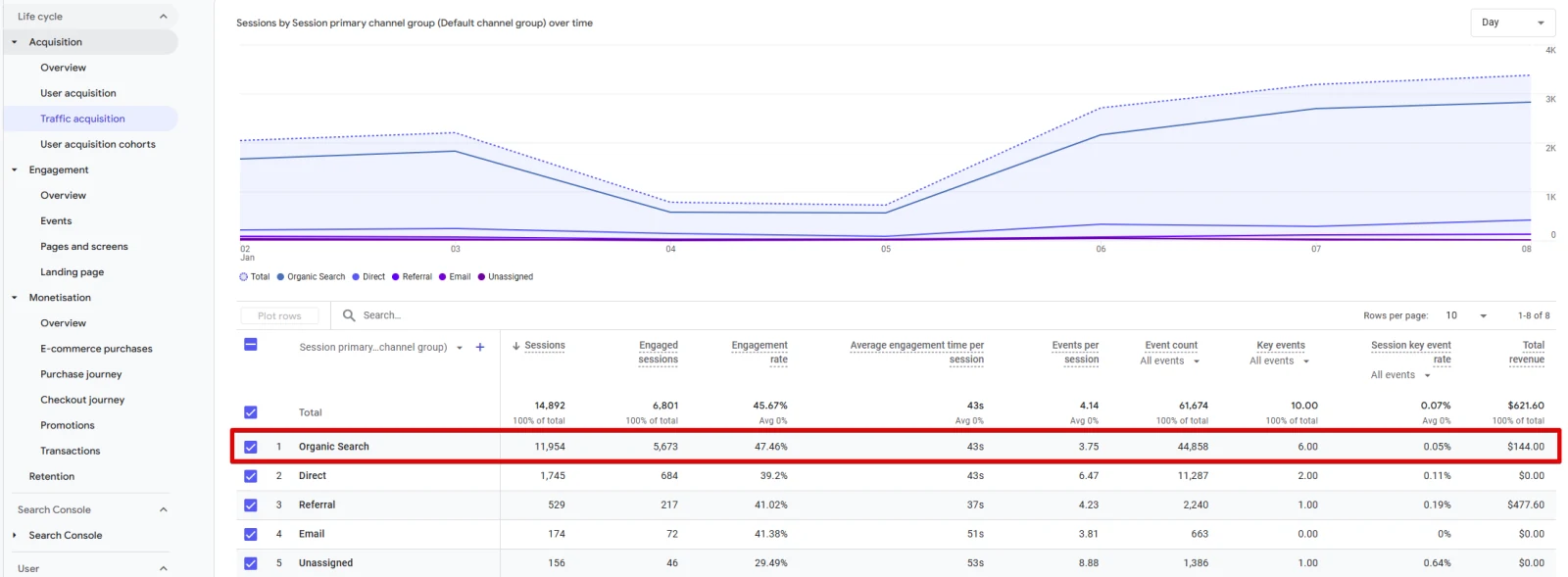Click the Organic Search row label
The width and height of the screenshot is (1568, 577).
[x=334, y=447]
